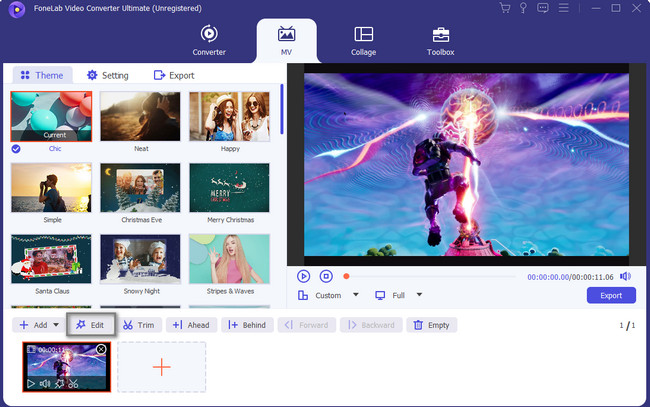Select the Simple theme thumbnail
The height and width of the screenshot is (407, 650).
point(51,188)
